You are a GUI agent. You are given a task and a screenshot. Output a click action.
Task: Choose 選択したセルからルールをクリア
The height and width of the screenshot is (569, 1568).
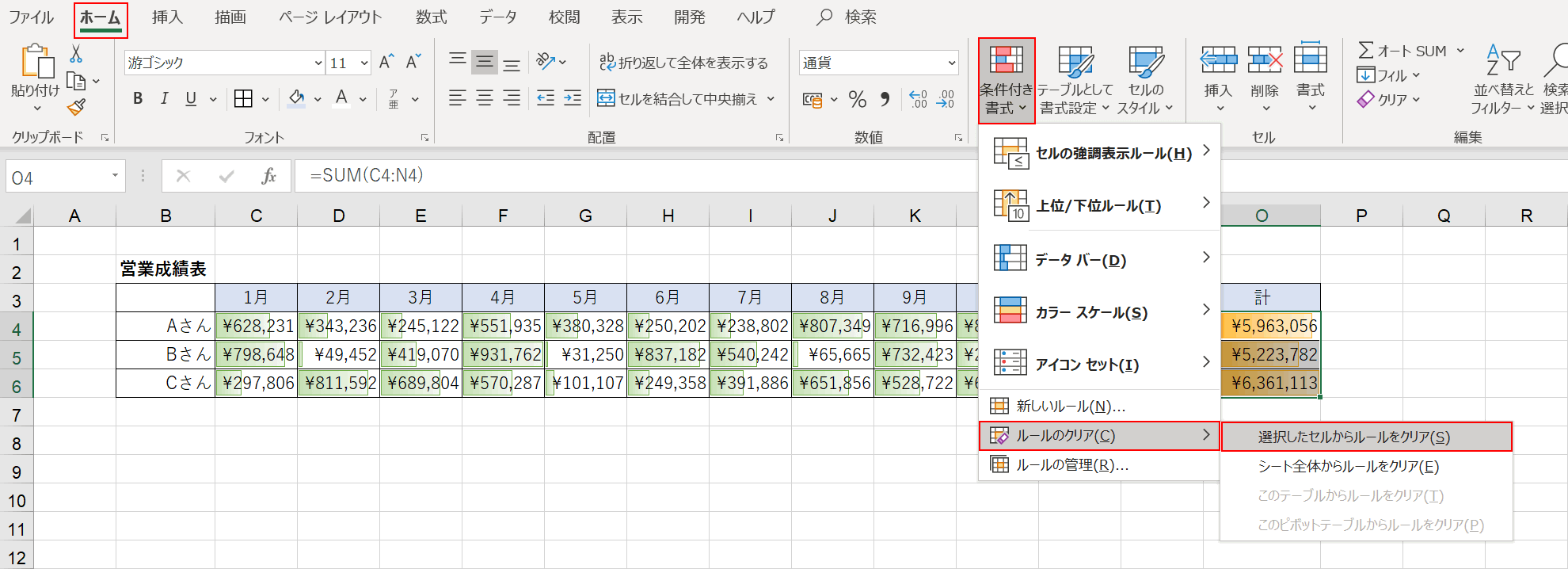[x=1366, y=437]
